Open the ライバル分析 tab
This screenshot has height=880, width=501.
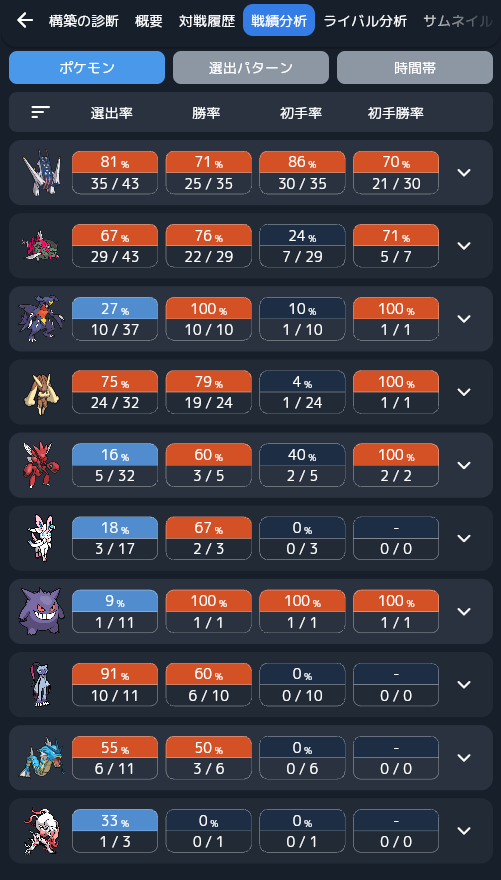pos(365,21)
